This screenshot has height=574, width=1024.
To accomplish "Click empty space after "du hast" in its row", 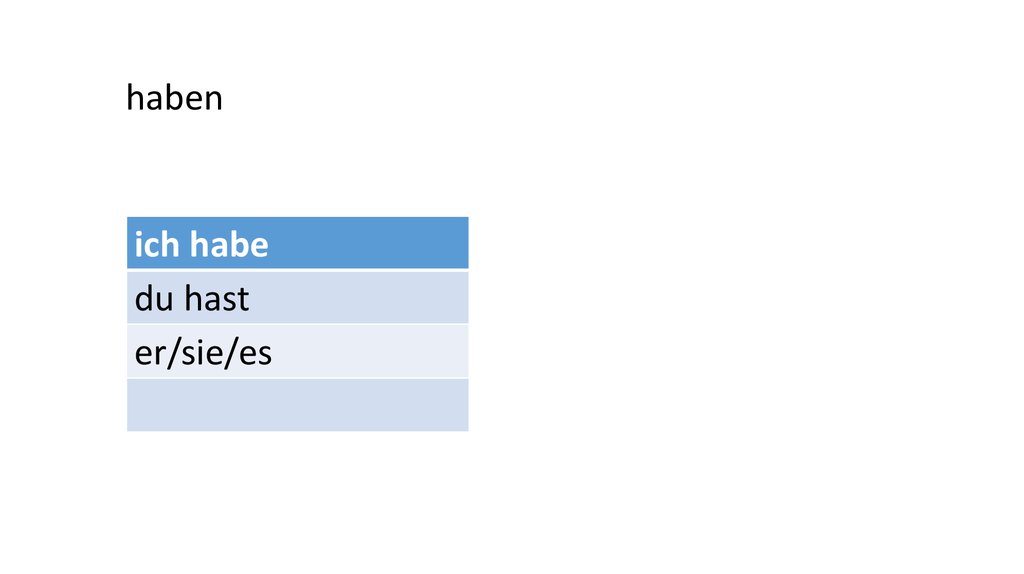I will pyautogui.click(x=370, y=298).
